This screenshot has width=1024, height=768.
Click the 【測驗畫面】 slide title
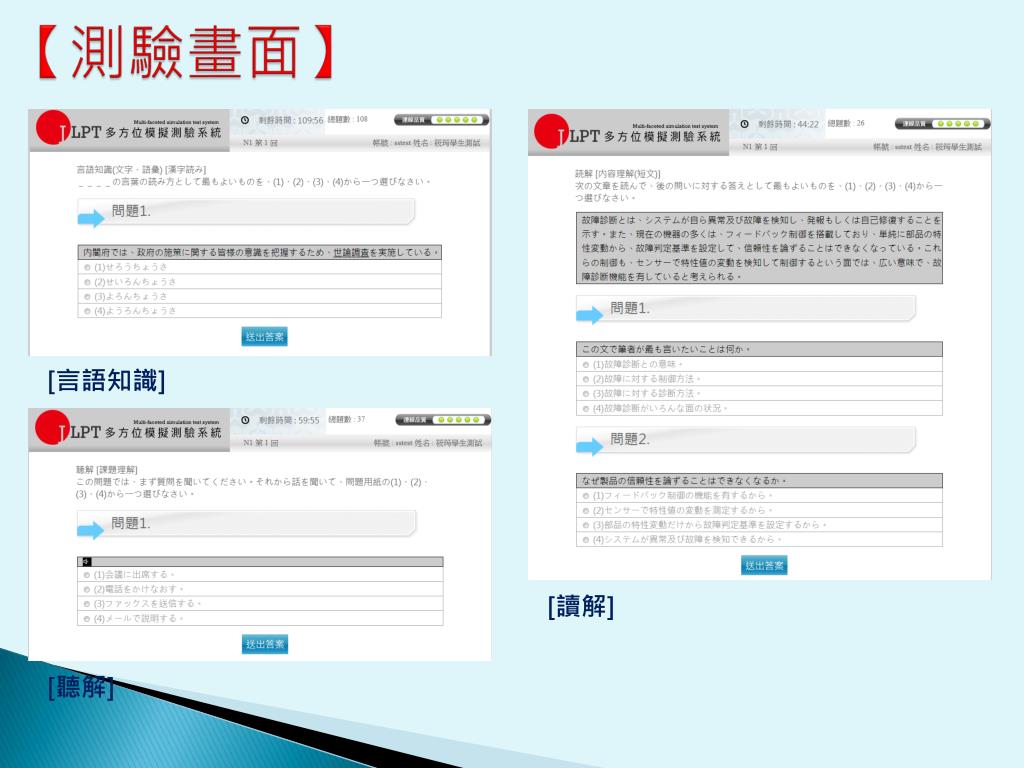[x=187, y=52]
